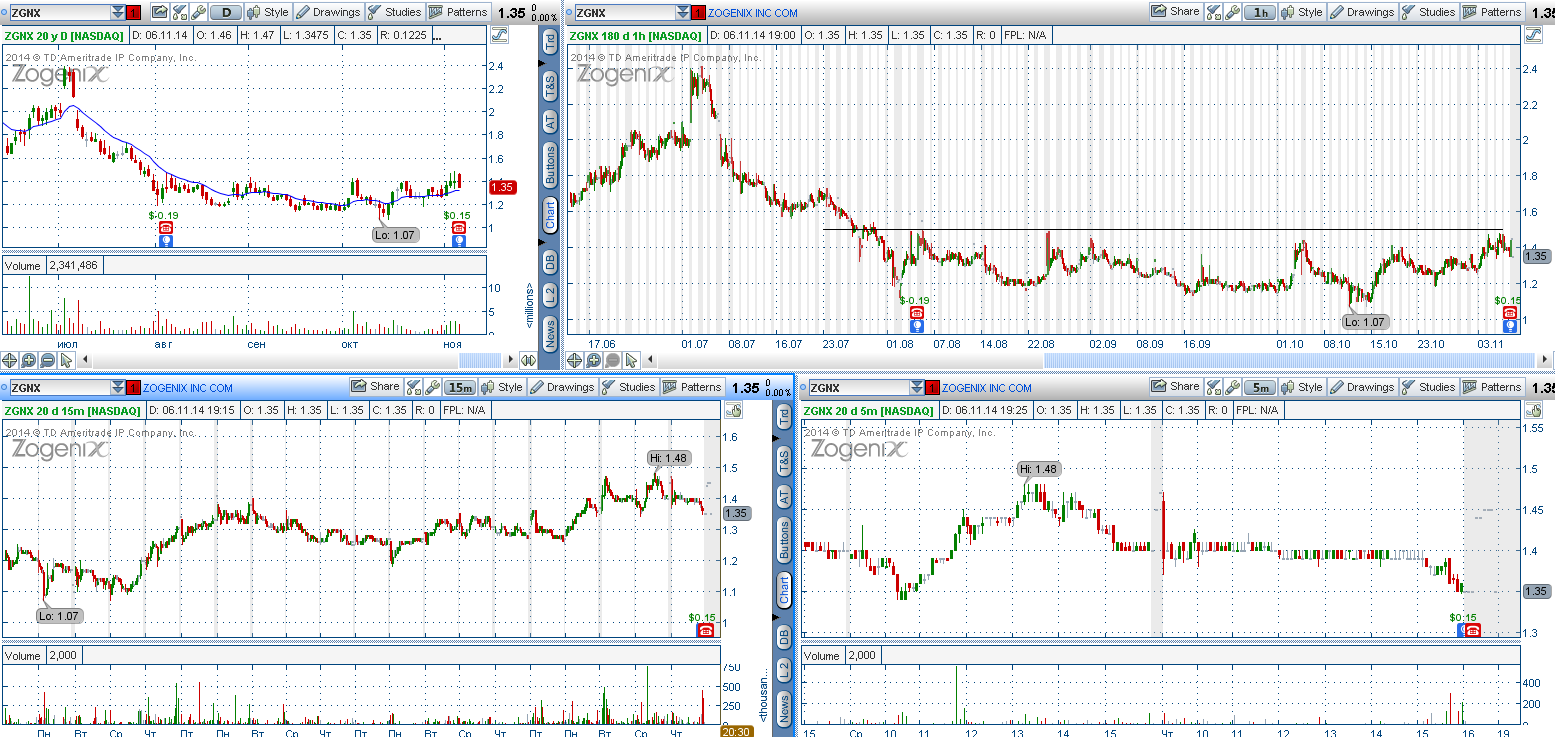1555x737 pixels.
Task: Click earnings phone icon on 15m chart
Action: (705, 630)
